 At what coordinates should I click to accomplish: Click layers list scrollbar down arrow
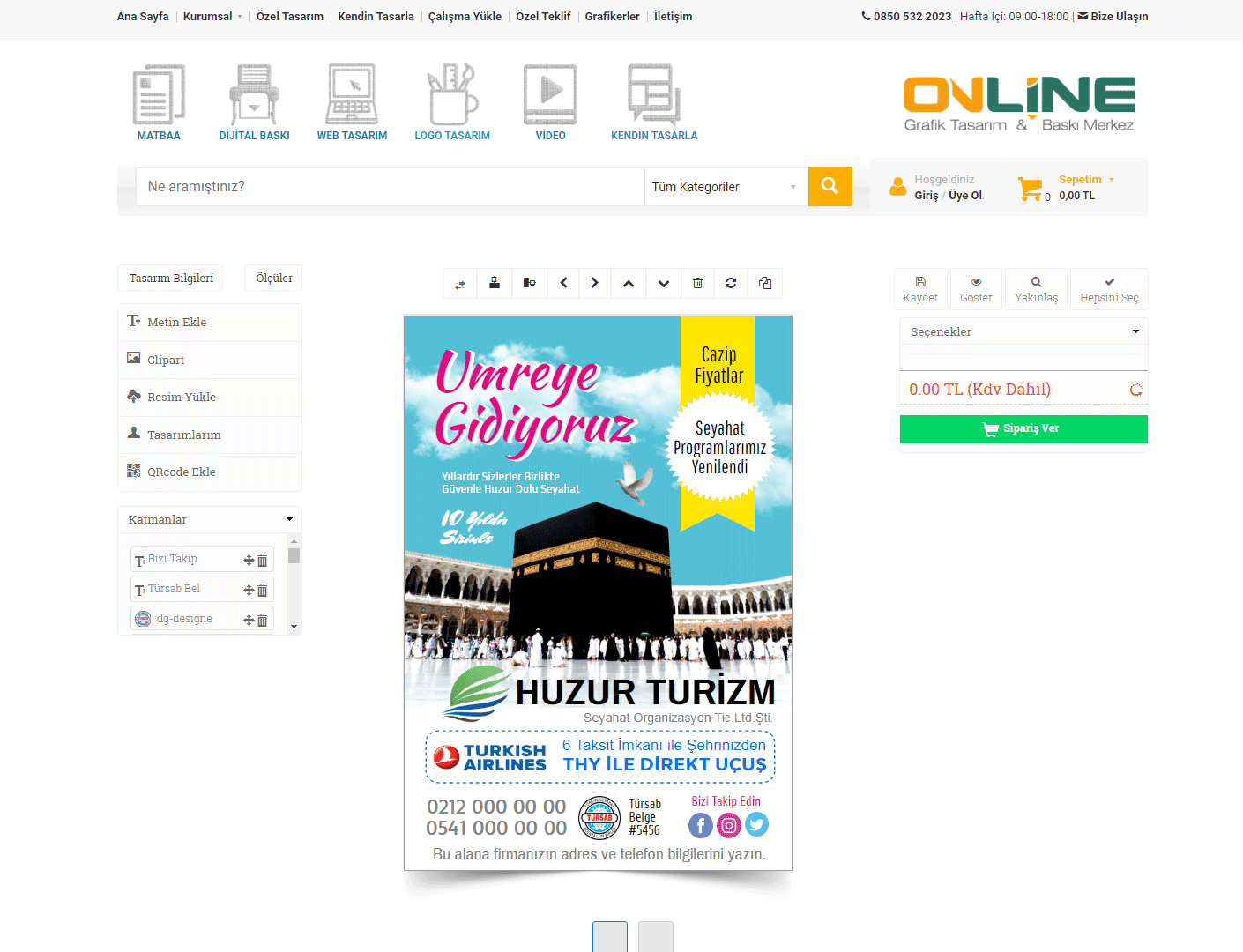point(294,627)
